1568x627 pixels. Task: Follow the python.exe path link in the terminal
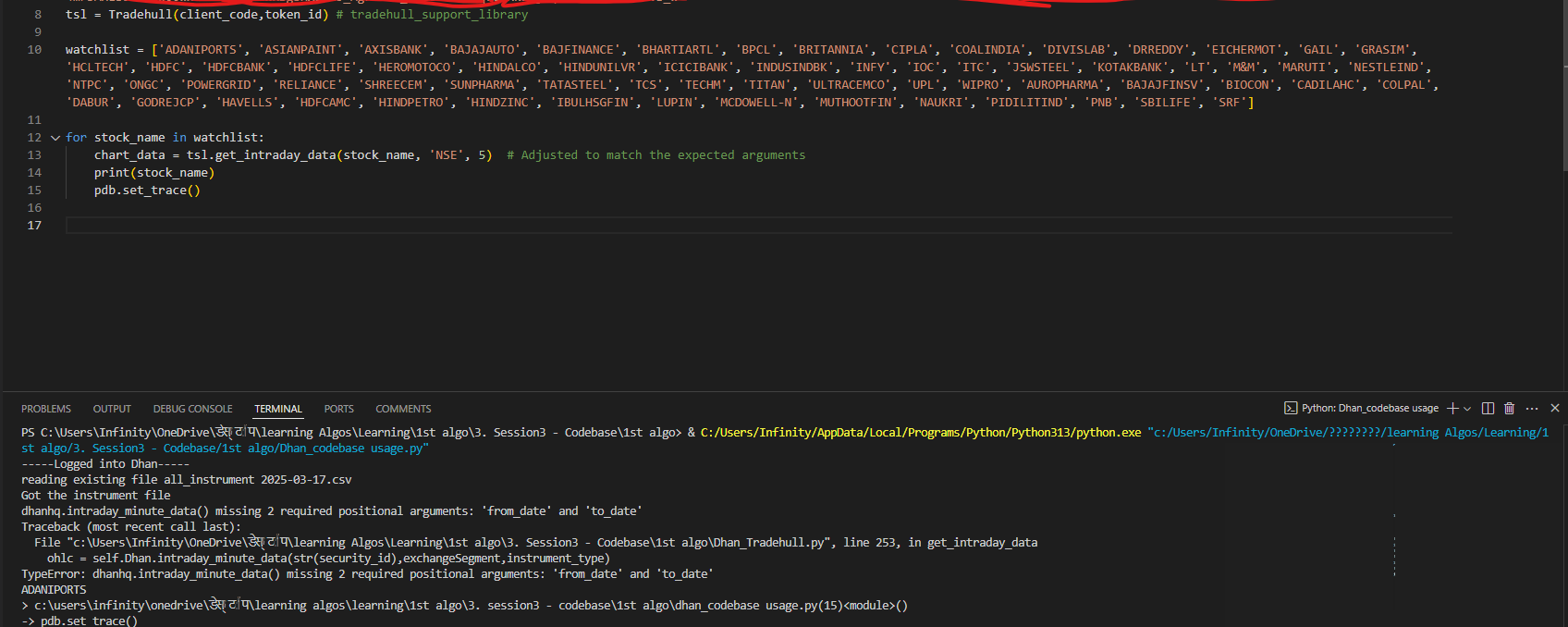(x=921, y=433)
